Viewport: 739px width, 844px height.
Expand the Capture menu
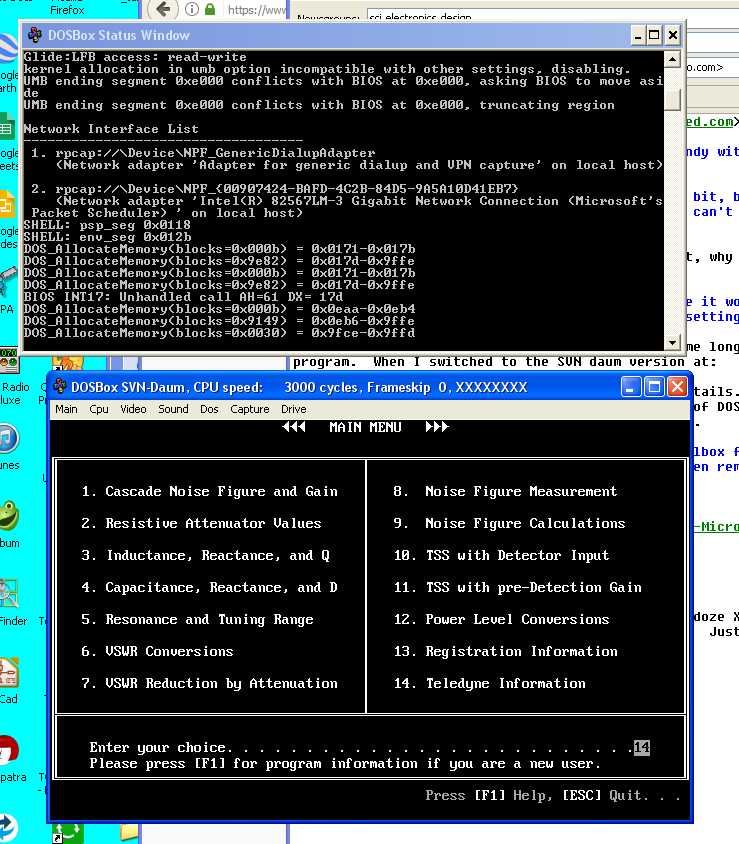coord(250,409)
